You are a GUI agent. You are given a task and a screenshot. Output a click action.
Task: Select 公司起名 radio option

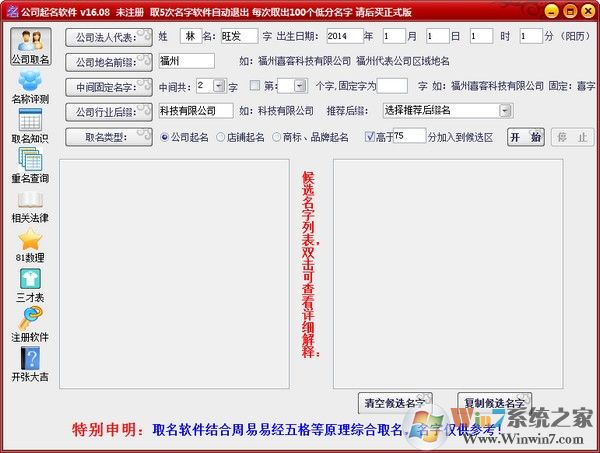pos(184,137)
